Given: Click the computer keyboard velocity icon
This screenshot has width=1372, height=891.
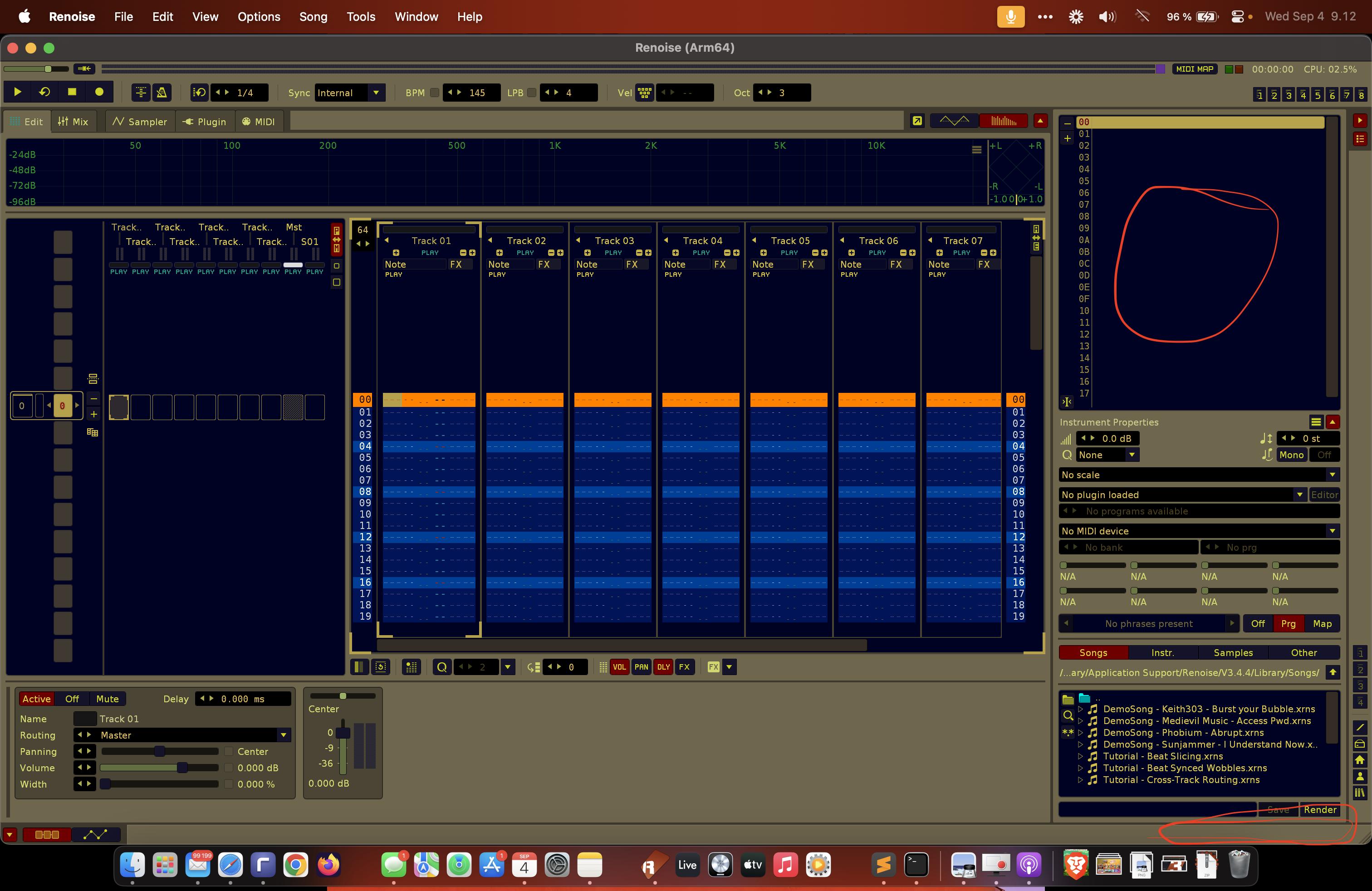Looking at the screenshot, I should [x=645, y=93].
